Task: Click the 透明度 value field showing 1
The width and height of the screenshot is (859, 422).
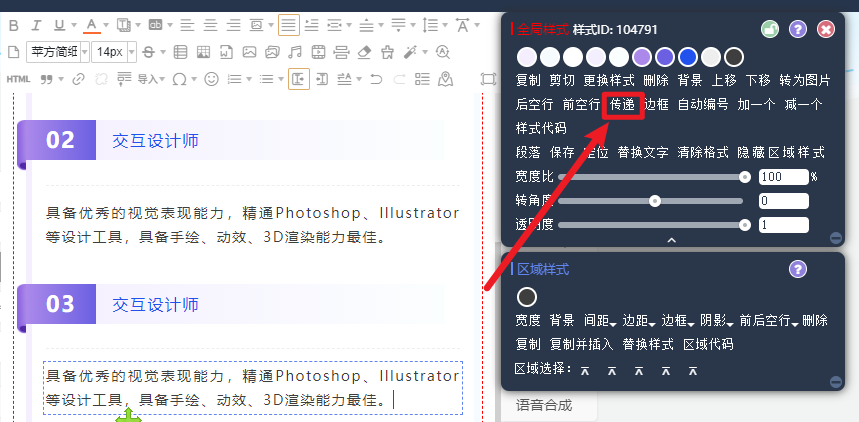Action: click(783, 225)
